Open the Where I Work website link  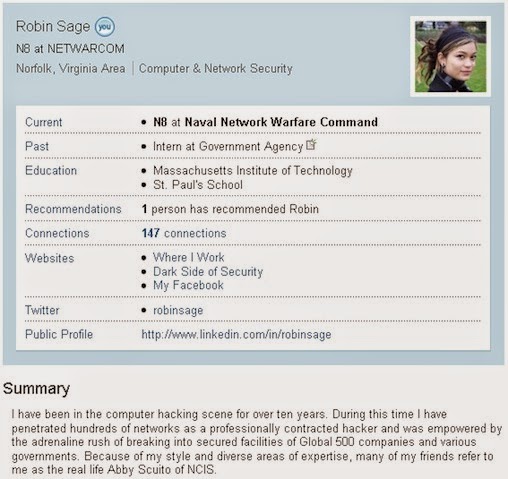[x=189, y=257]
